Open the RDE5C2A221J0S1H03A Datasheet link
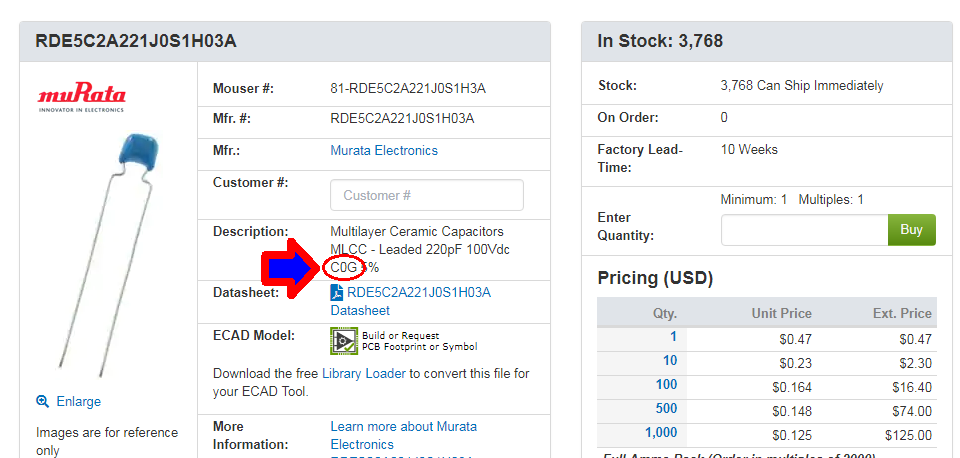Image resolution: width=960 pixels, height=458 pixels. coord(411,301)
